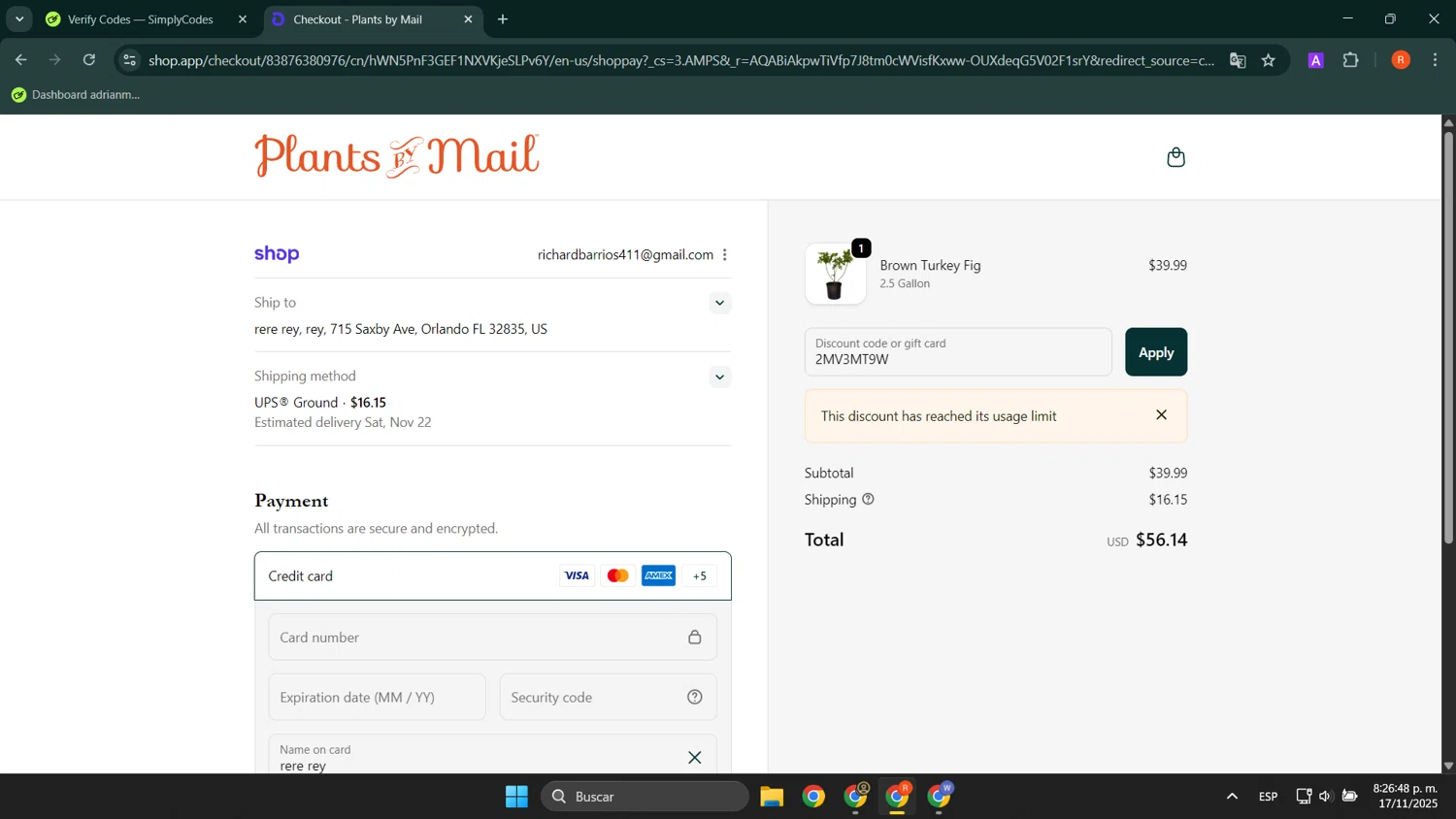Viewport: 1456px width, 819px height.
Task: Dismiss the discount usage limit message
Action: 1161,415
